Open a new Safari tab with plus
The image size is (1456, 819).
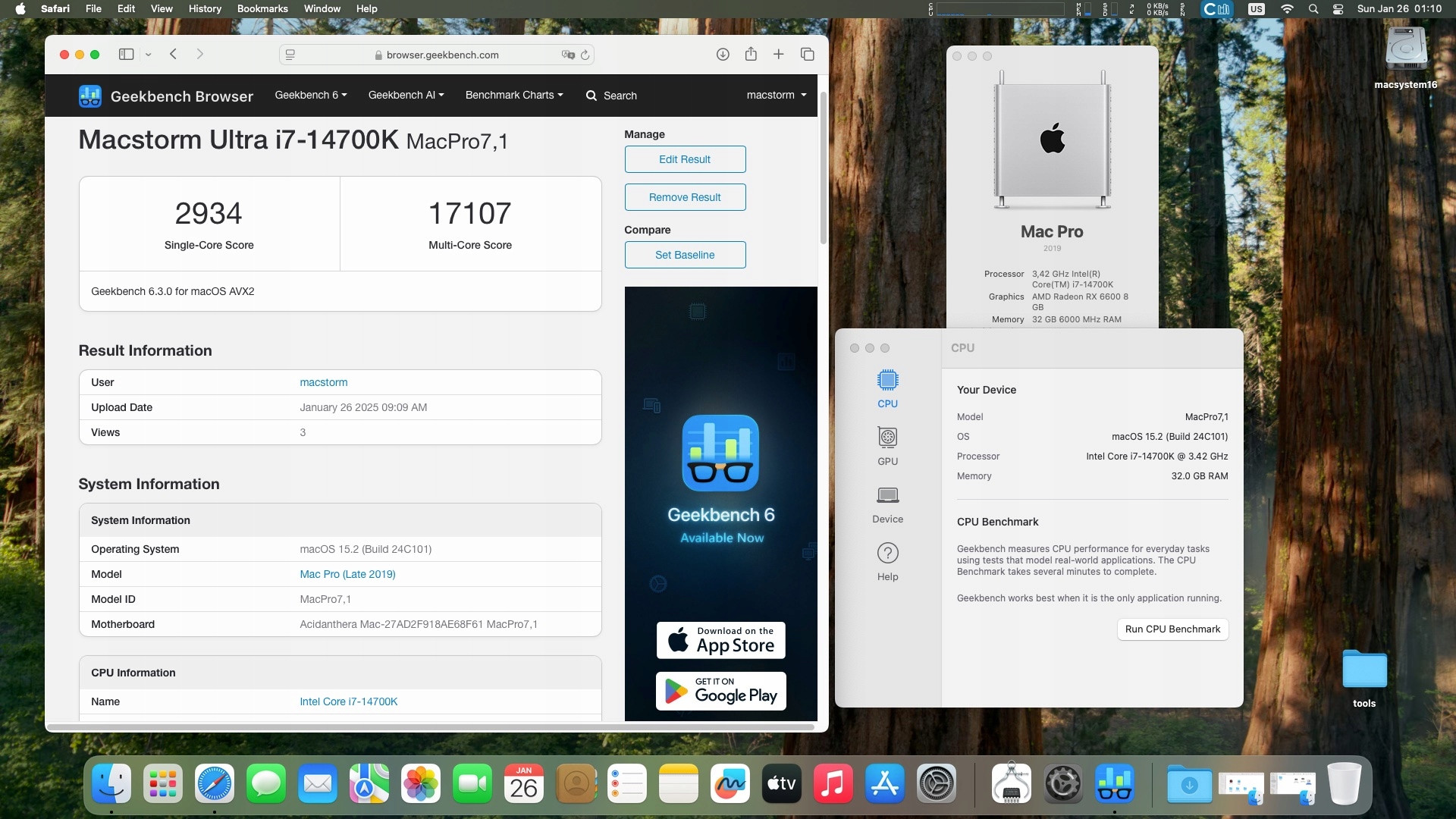[779, 54]
